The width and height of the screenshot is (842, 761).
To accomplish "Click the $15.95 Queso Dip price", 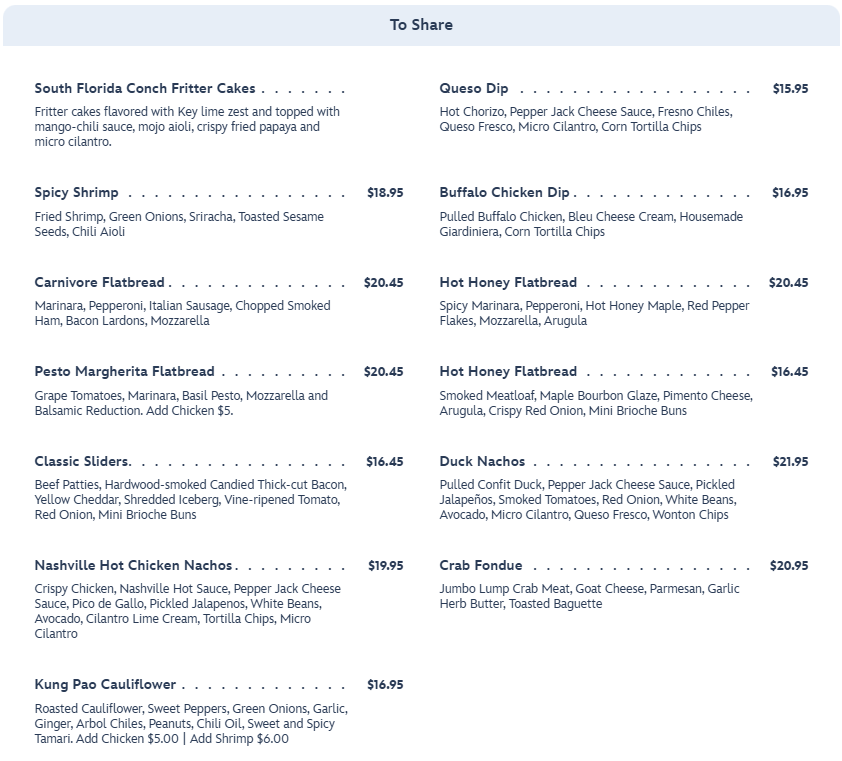I will [790, 89].
